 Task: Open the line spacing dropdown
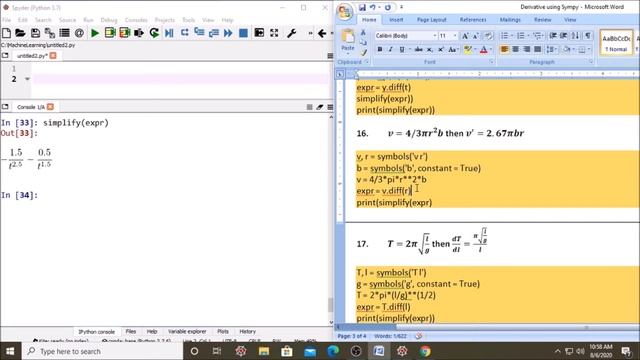pos(551,49)
